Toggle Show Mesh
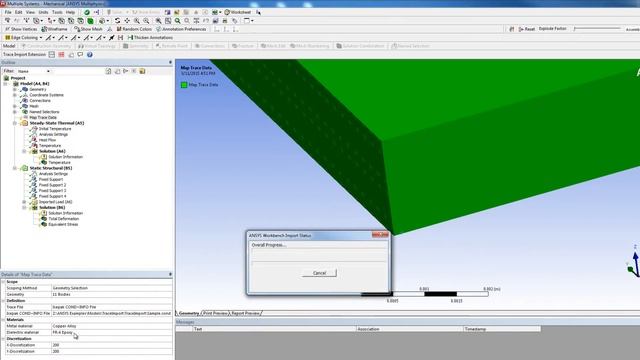This screenshot has height=360, width=640. (88, 29)
